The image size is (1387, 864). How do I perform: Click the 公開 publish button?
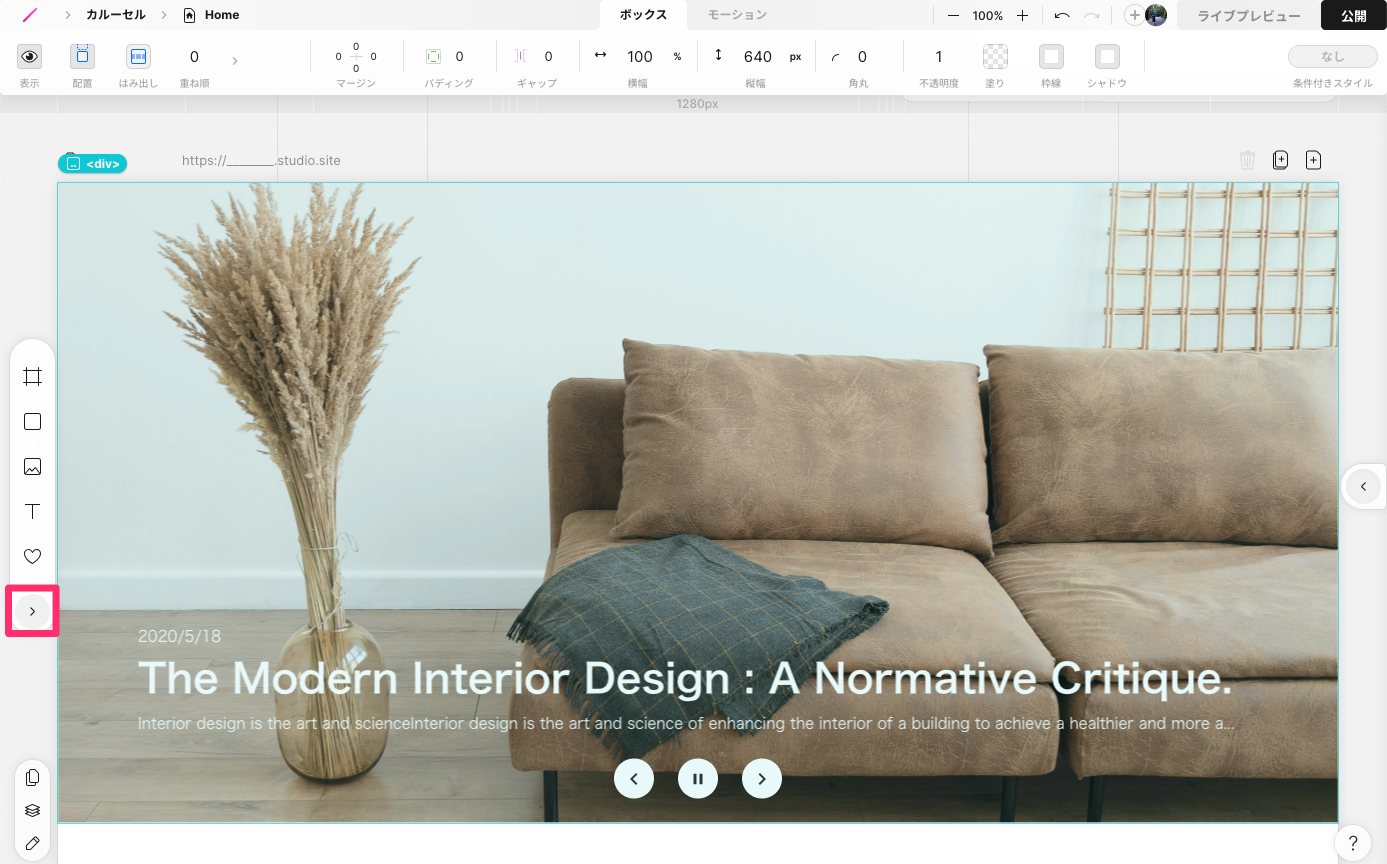coord(1353,16)
